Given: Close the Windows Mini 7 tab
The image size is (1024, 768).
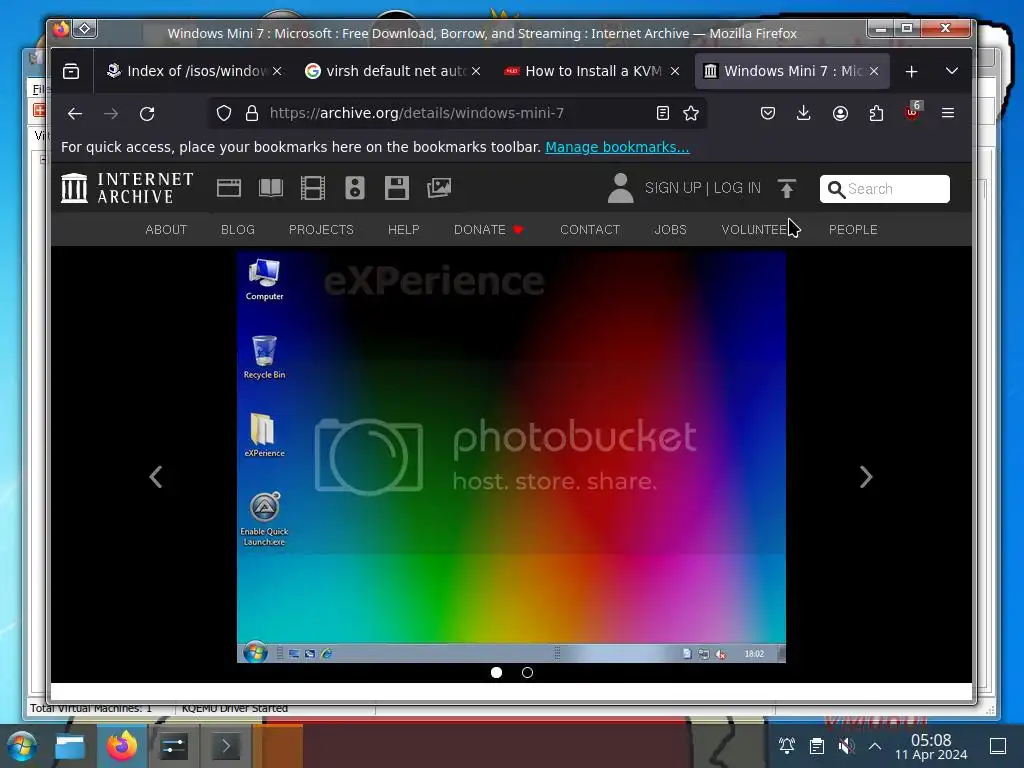Looking at the screenshot, I should point(874,71).
